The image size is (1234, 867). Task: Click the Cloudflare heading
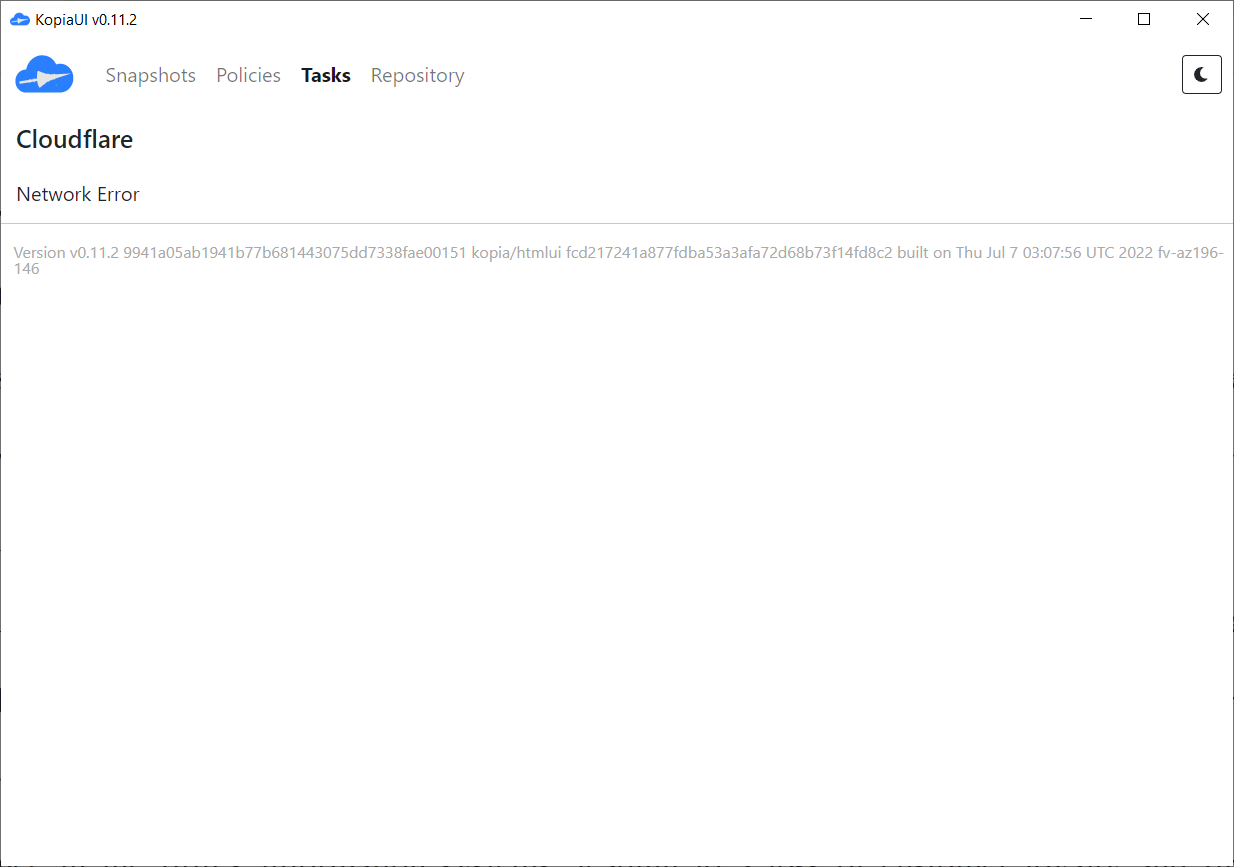coord(74,139)
